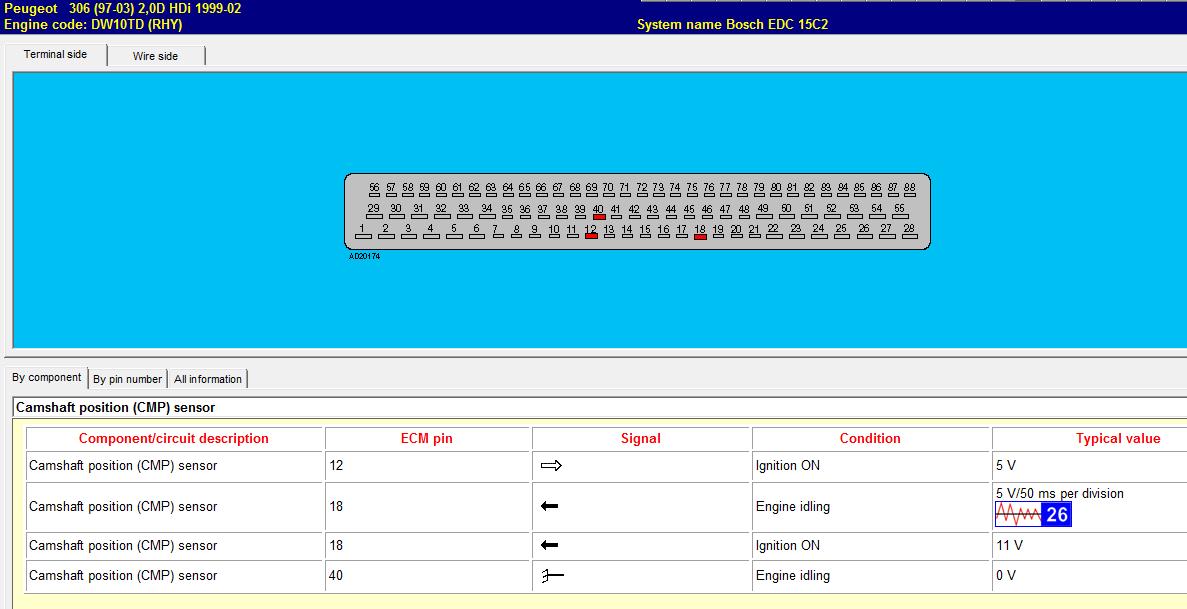
Task: Click the Signal column header
Action: point(640,439)
